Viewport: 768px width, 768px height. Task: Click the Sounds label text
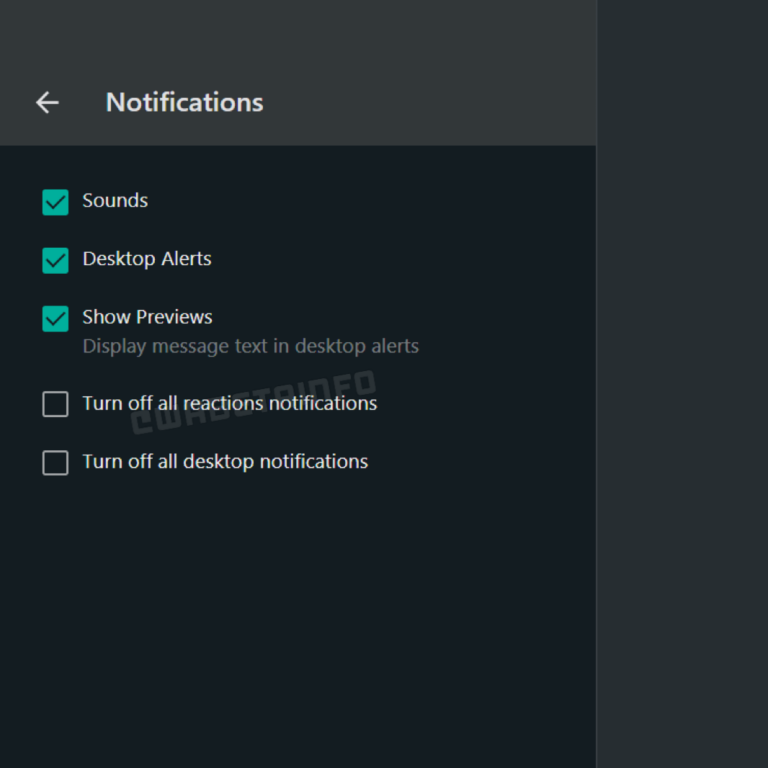[115, 201]
